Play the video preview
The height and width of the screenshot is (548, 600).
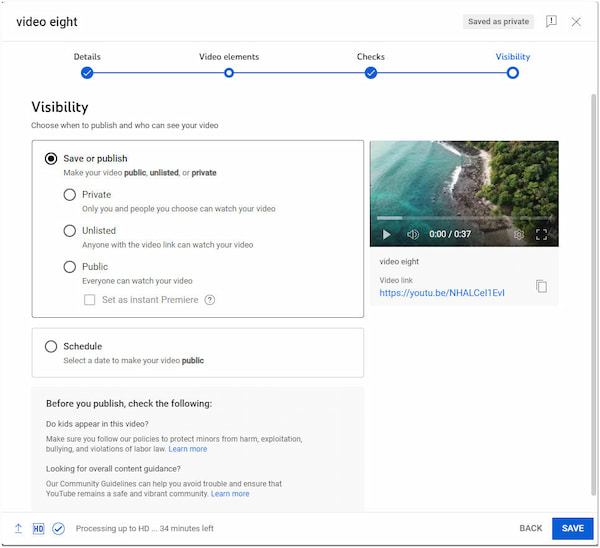point(387,235)
